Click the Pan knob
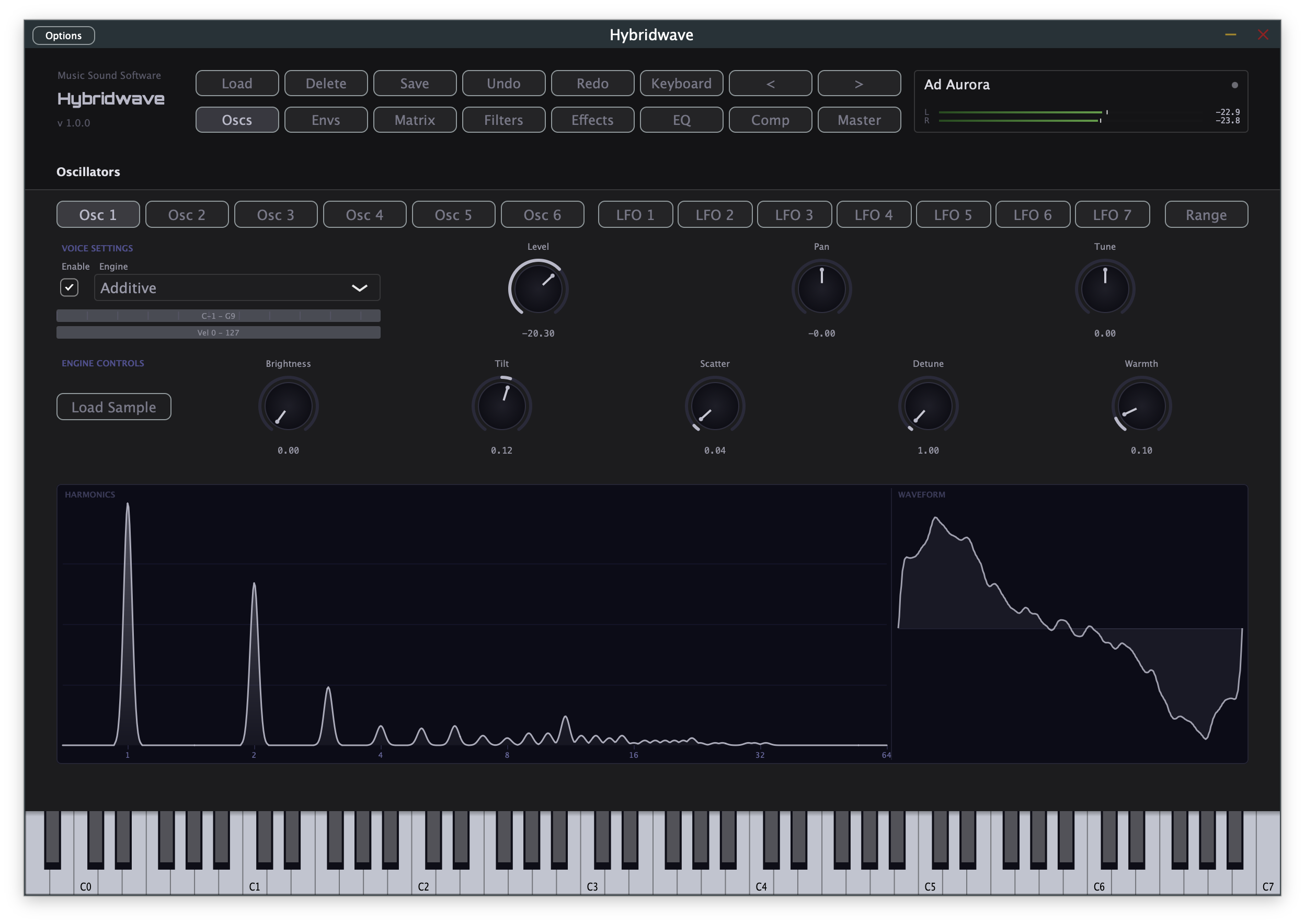1305x924 pixels. (x=821, y=288)
